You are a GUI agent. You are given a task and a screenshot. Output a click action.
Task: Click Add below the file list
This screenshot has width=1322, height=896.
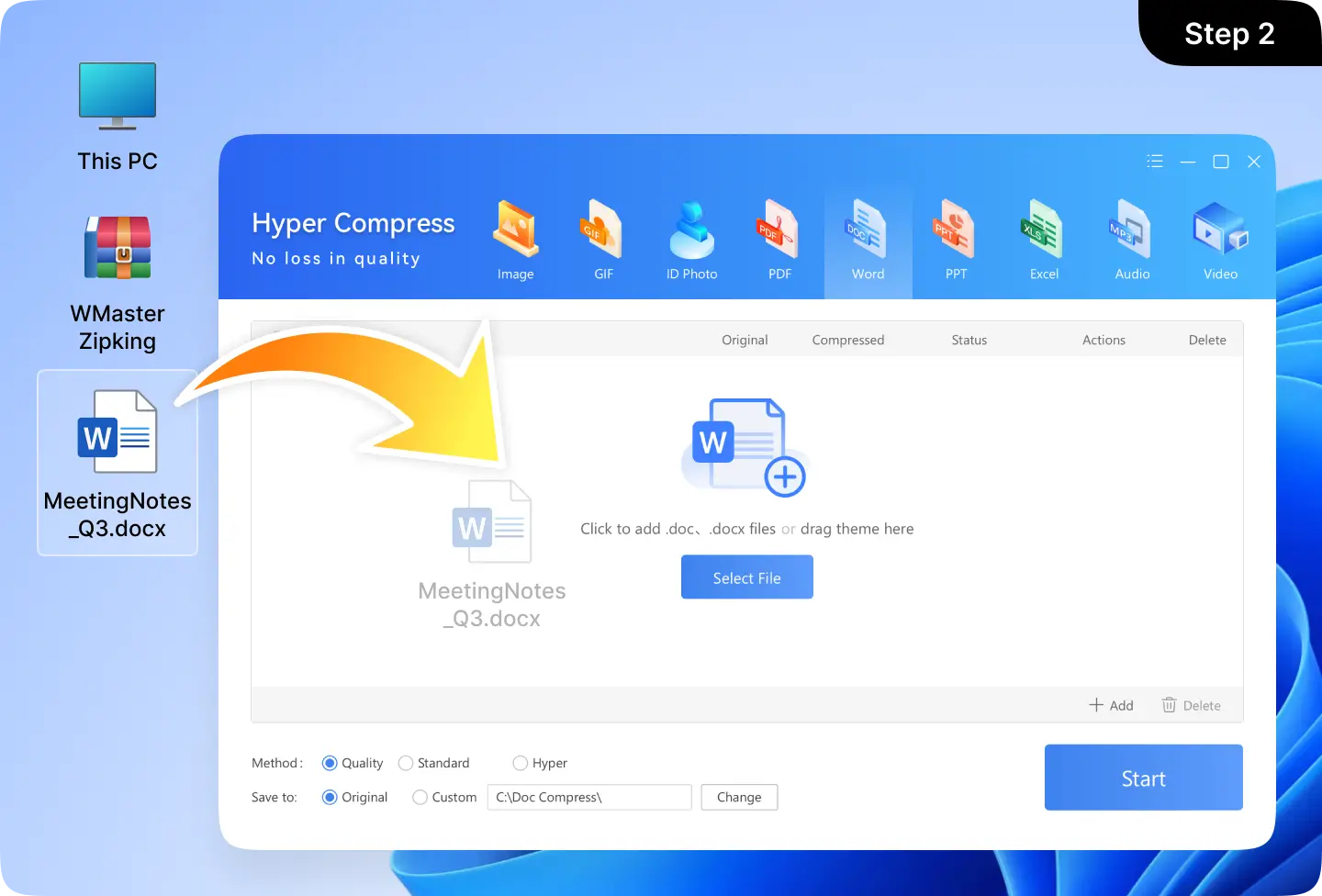tap(1111, 705)
